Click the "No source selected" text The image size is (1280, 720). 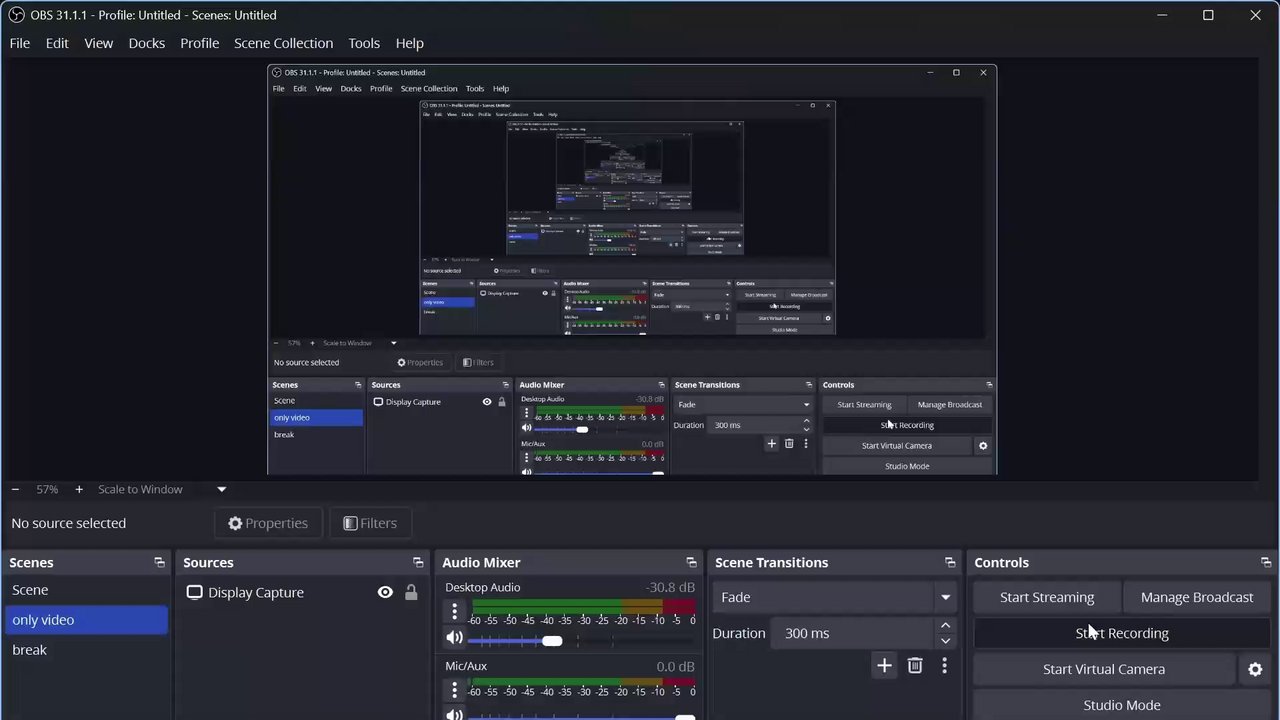click(x=69, y=523)
